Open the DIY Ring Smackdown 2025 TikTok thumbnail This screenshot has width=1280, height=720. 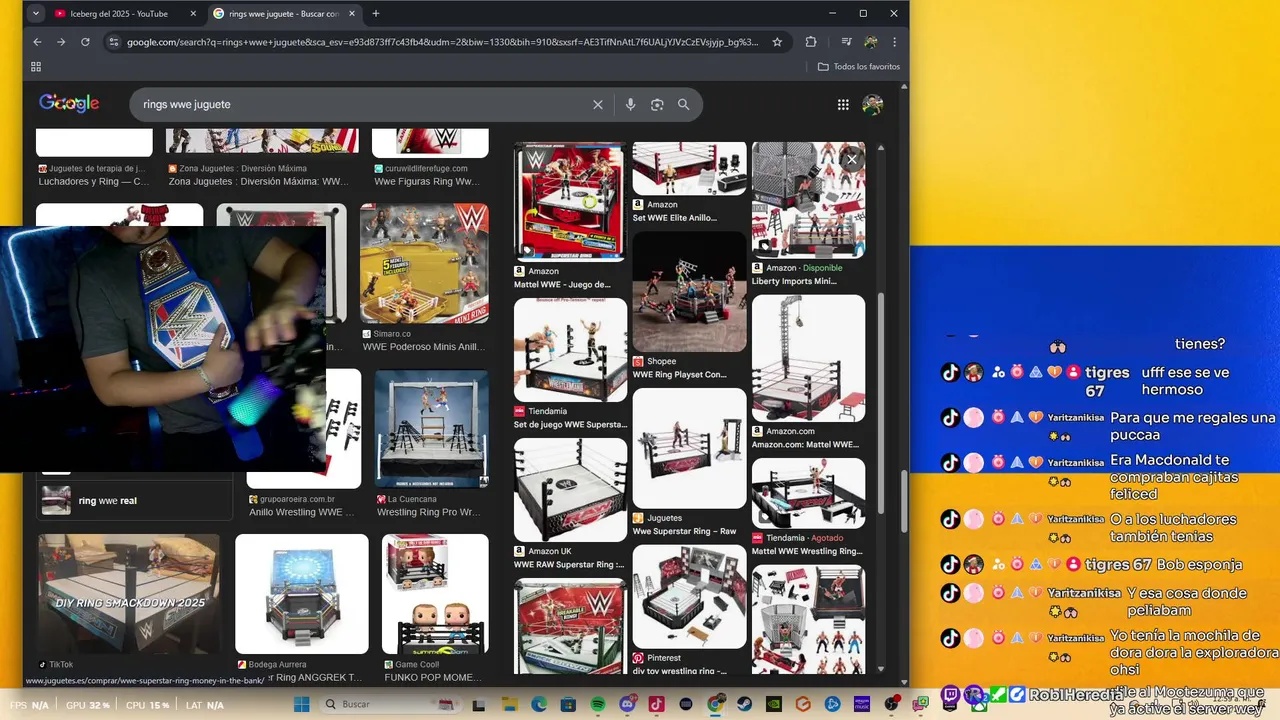[129, 594]
